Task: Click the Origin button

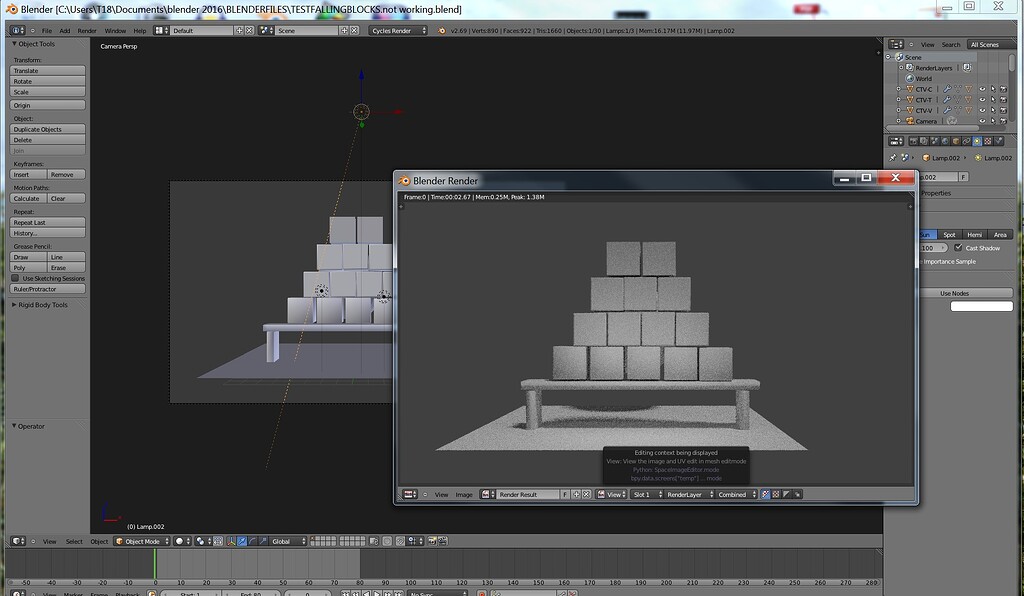Action: [47, 105]
